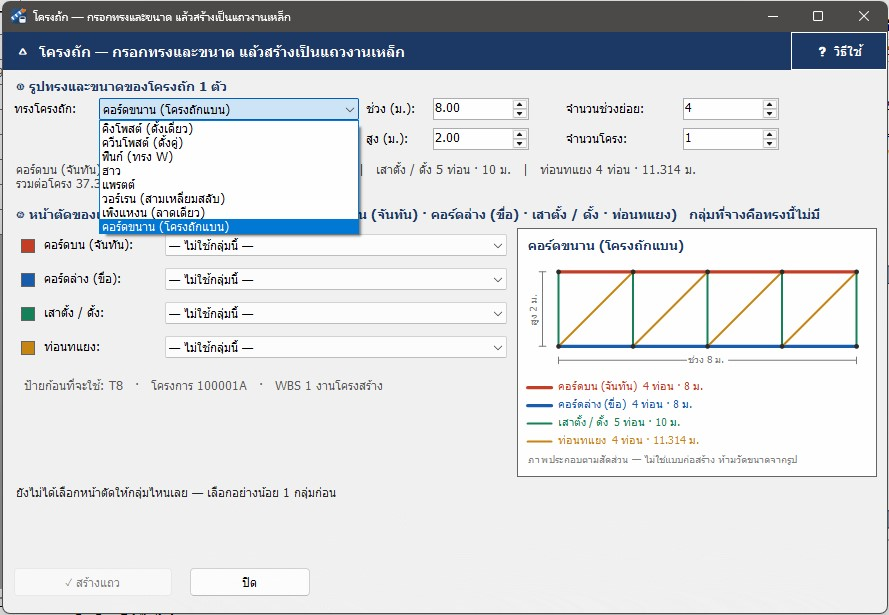Open the วิธีใช้ help button
889x615 pixels.
click(x=839, y=51)
